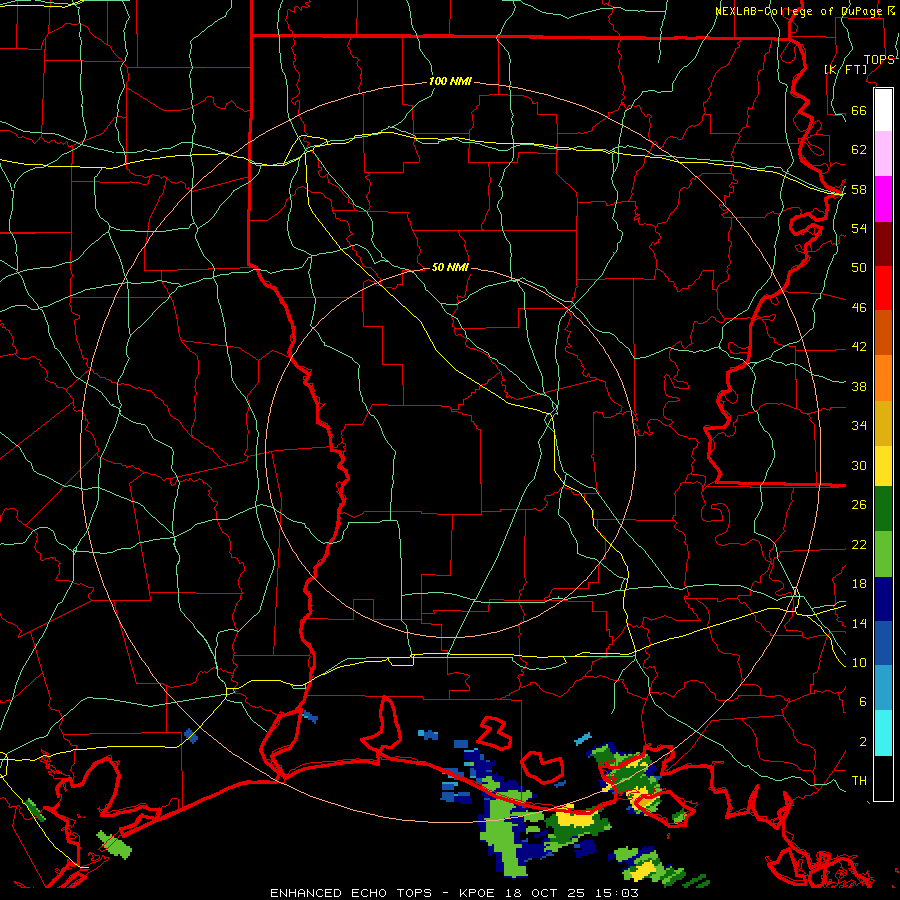Image resolution: width=900 pixels, height=900 pixels.
Task: Click the black TH legend swatch
Action: tap(883, 778)
